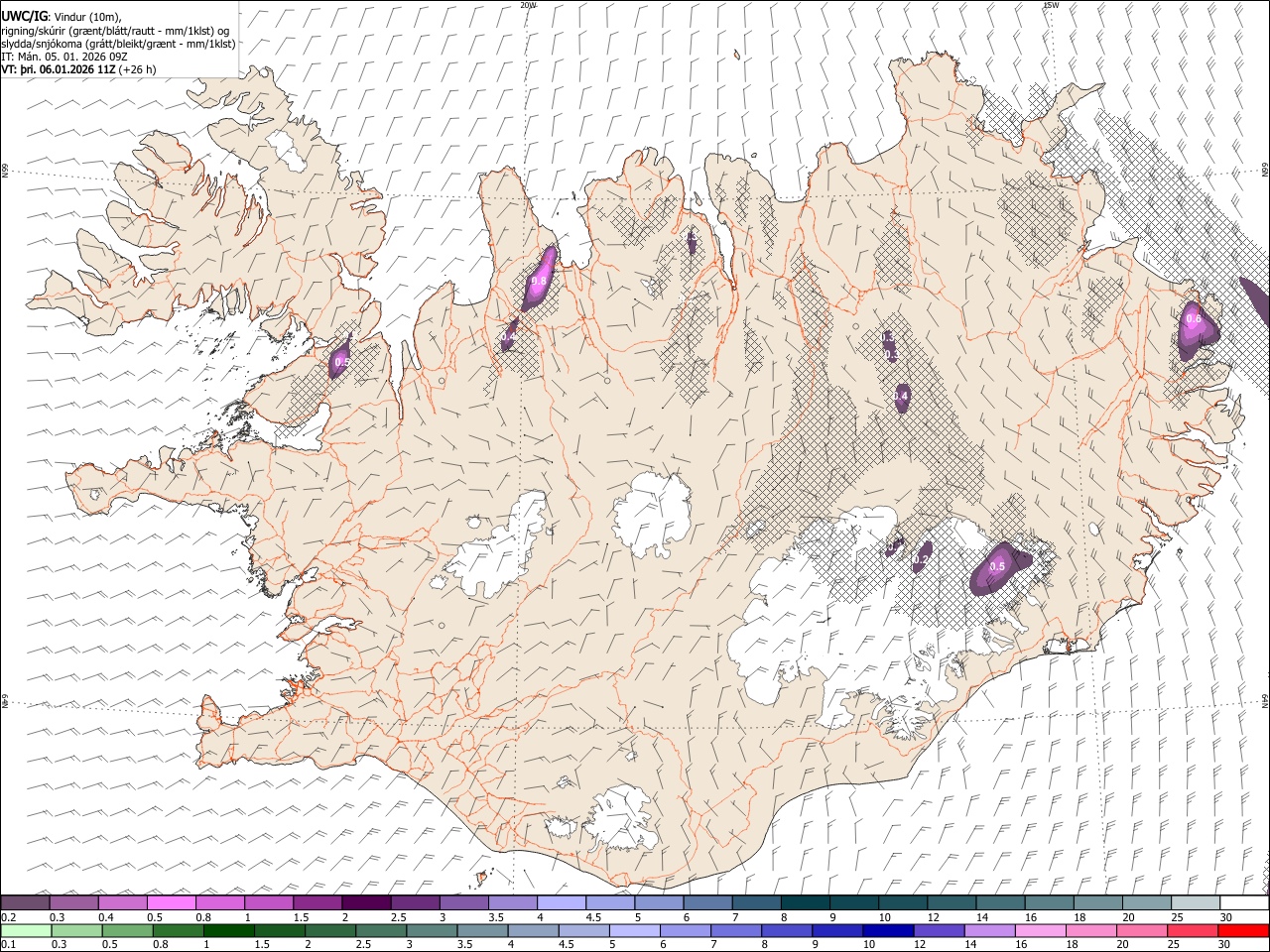Click the Hofsjökull glacier in central Iceland
Viewport: 1270px width, 952px height.
click(652, 516)
